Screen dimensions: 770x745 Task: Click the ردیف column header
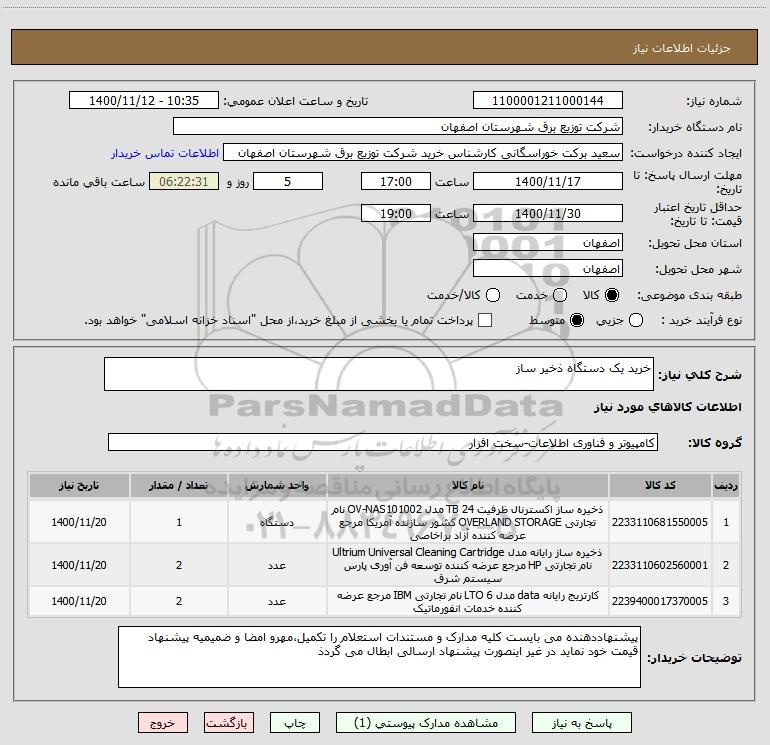(726, 485)
